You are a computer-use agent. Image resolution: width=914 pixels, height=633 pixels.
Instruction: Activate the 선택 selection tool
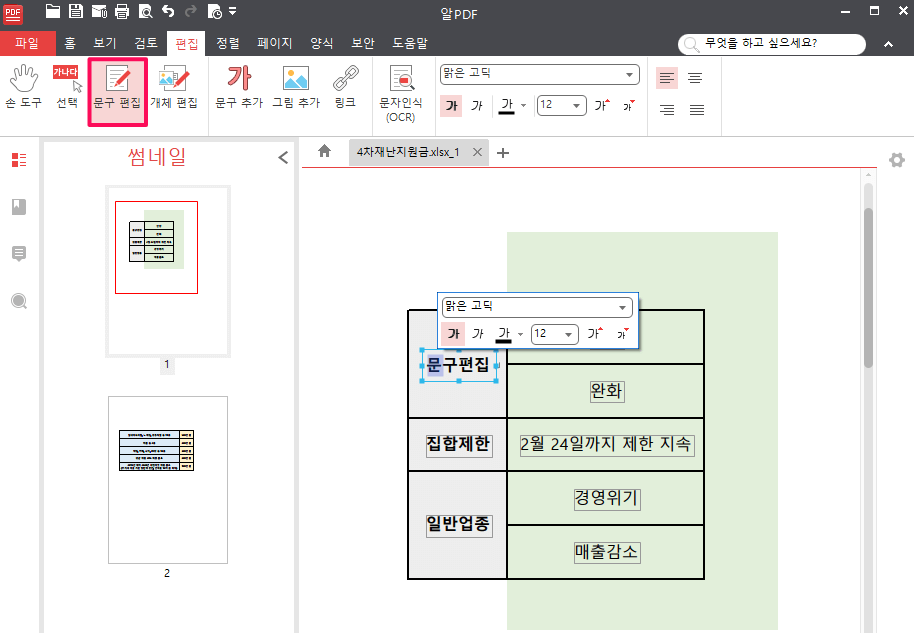(x=66, y=88)
